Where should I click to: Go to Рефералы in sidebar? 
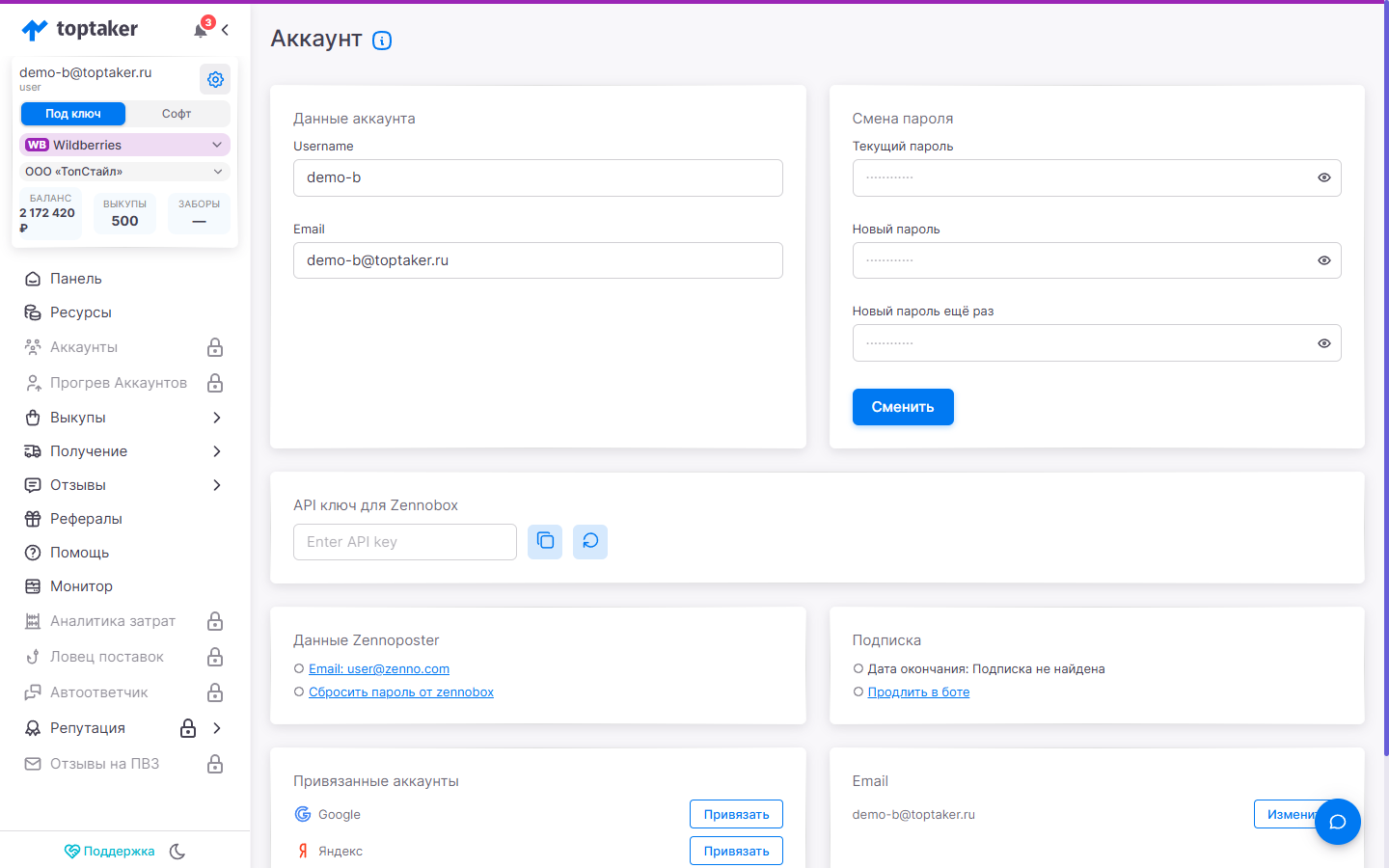tap(86, 519)
